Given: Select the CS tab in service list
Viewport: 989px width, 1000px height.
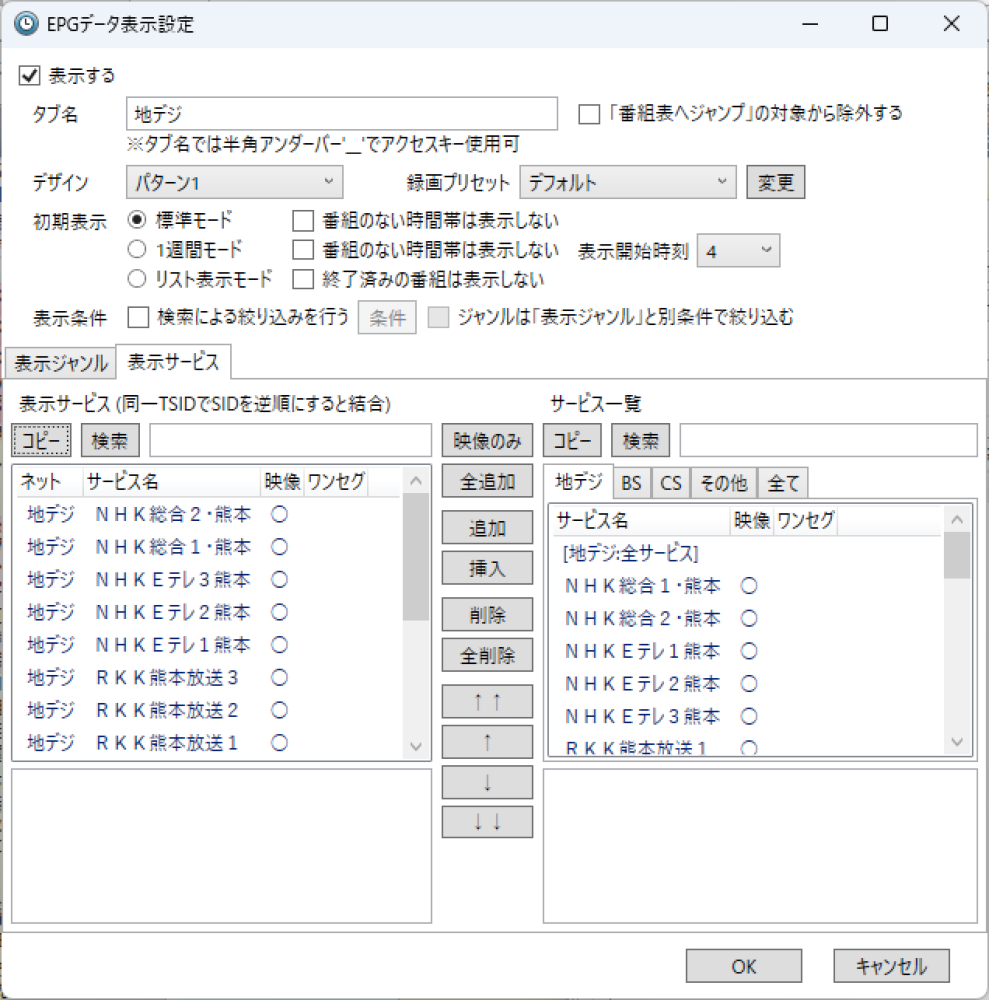Looking at the screenshot, I should 670,483.
